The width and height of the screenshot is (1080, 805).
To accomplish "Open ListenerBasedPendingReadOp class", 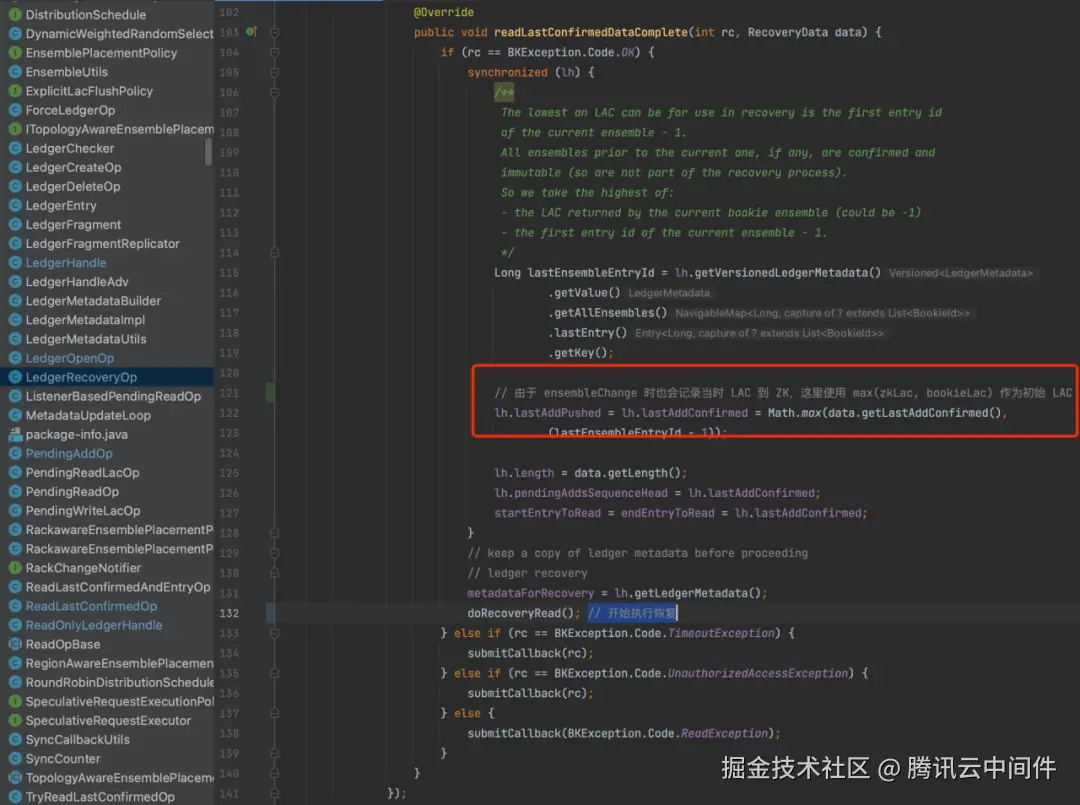I will (x=113, y=396).
